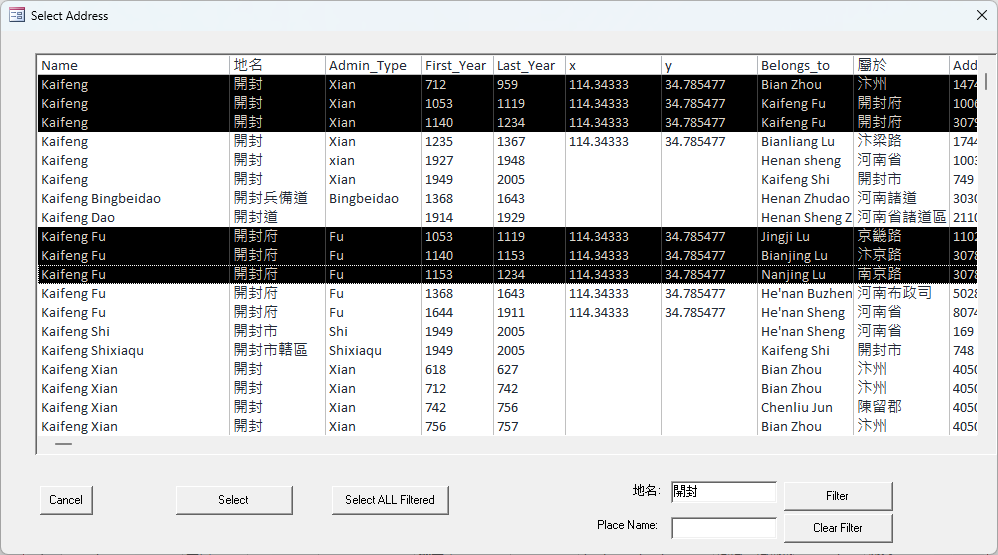Apply the Filter button
This screenshot has width=998, height=555.
point(837,496)
